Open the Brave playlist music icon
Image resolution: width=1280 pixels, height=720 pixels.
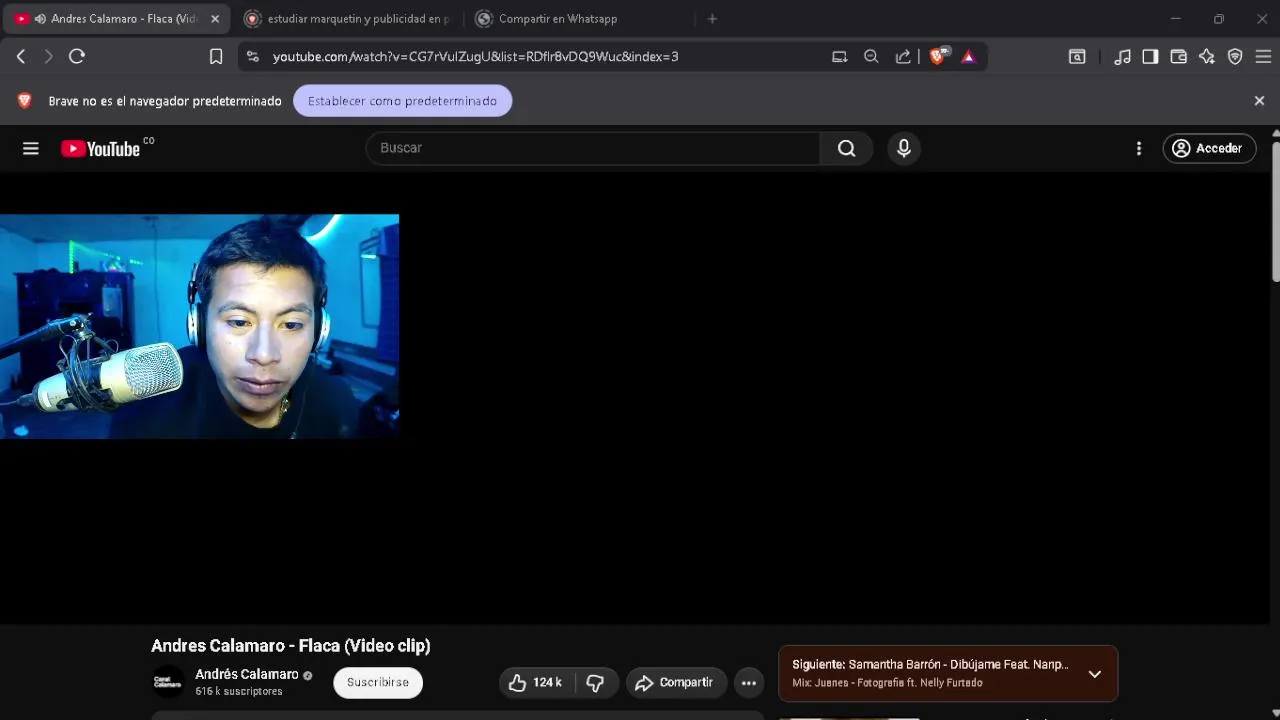[x=1123, y=57]
